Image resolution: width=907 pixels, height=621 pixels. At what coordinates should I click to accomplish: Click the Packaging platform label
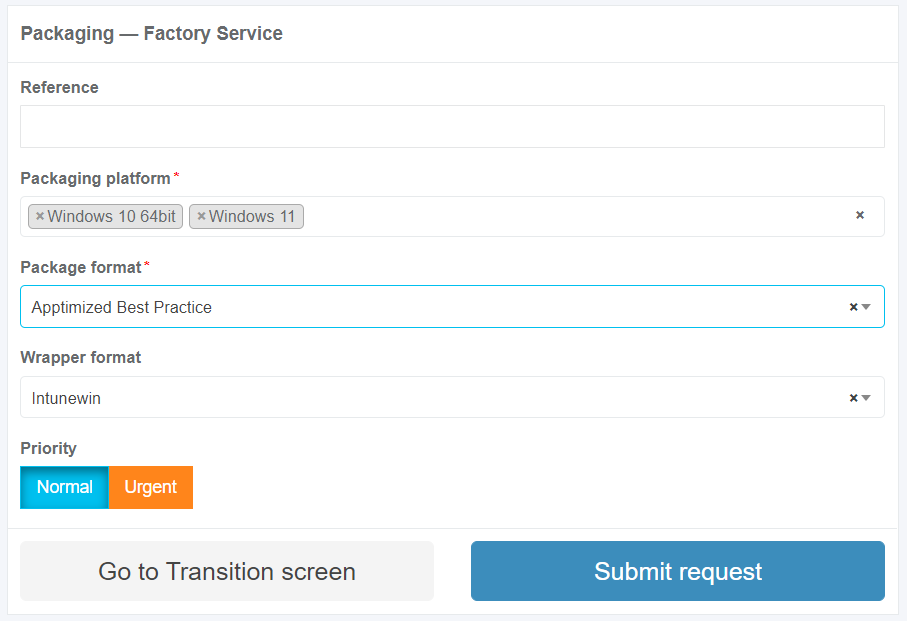95,178
